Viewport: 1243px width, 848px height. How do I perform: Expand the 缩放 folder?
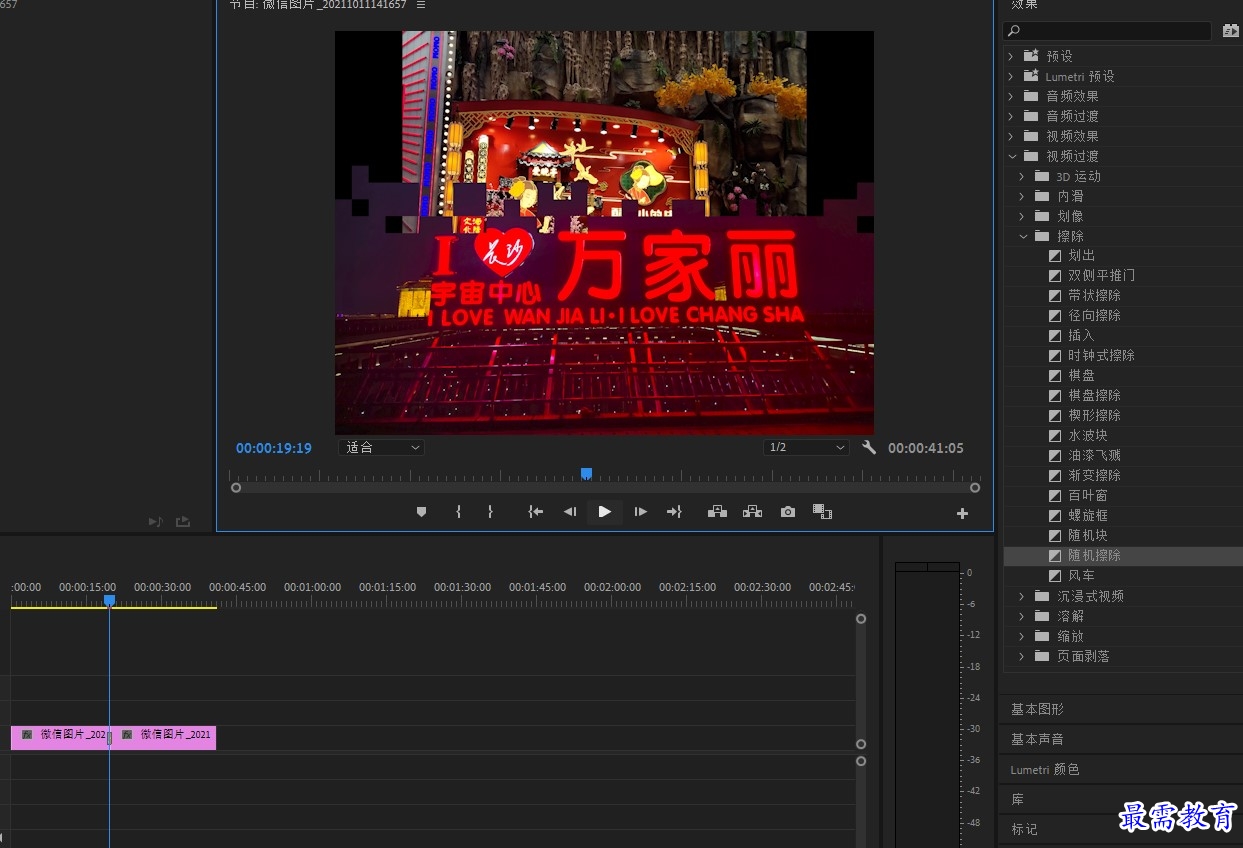(x=1022, y=636)
